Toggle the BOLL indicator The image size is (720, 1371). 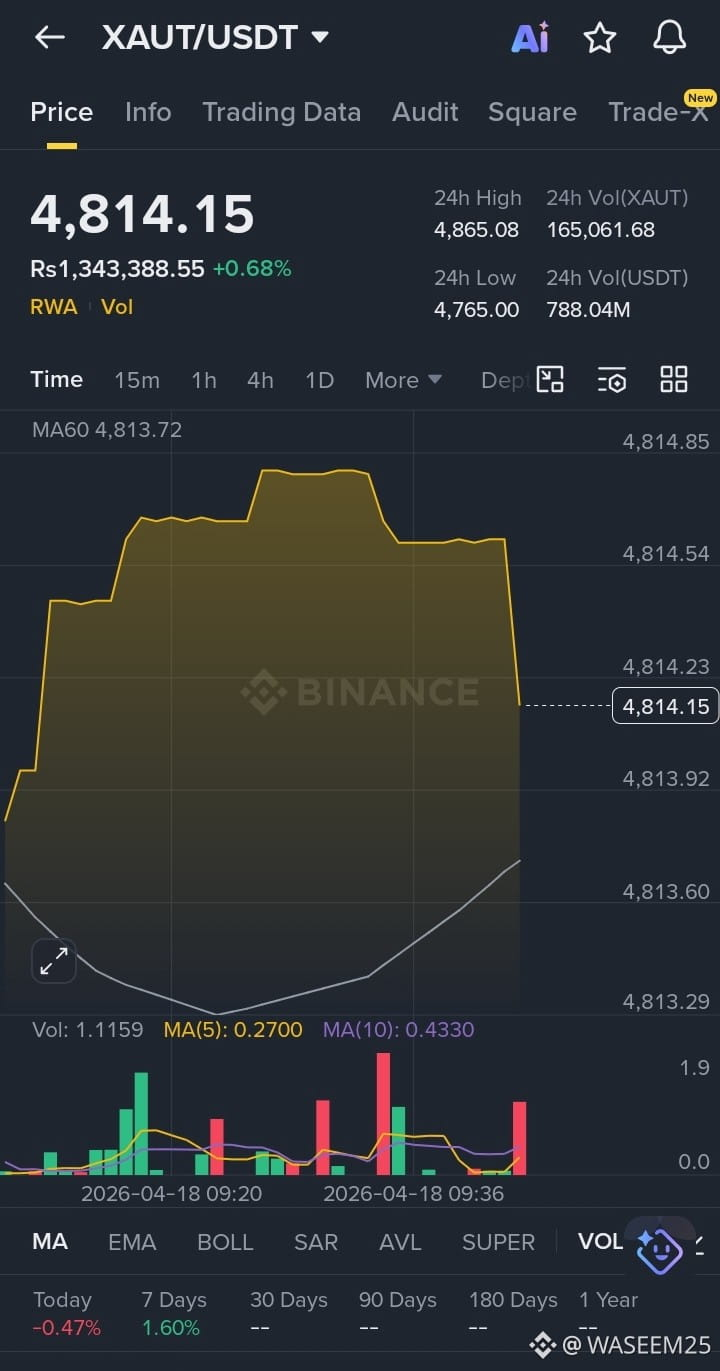[225, 1242]
